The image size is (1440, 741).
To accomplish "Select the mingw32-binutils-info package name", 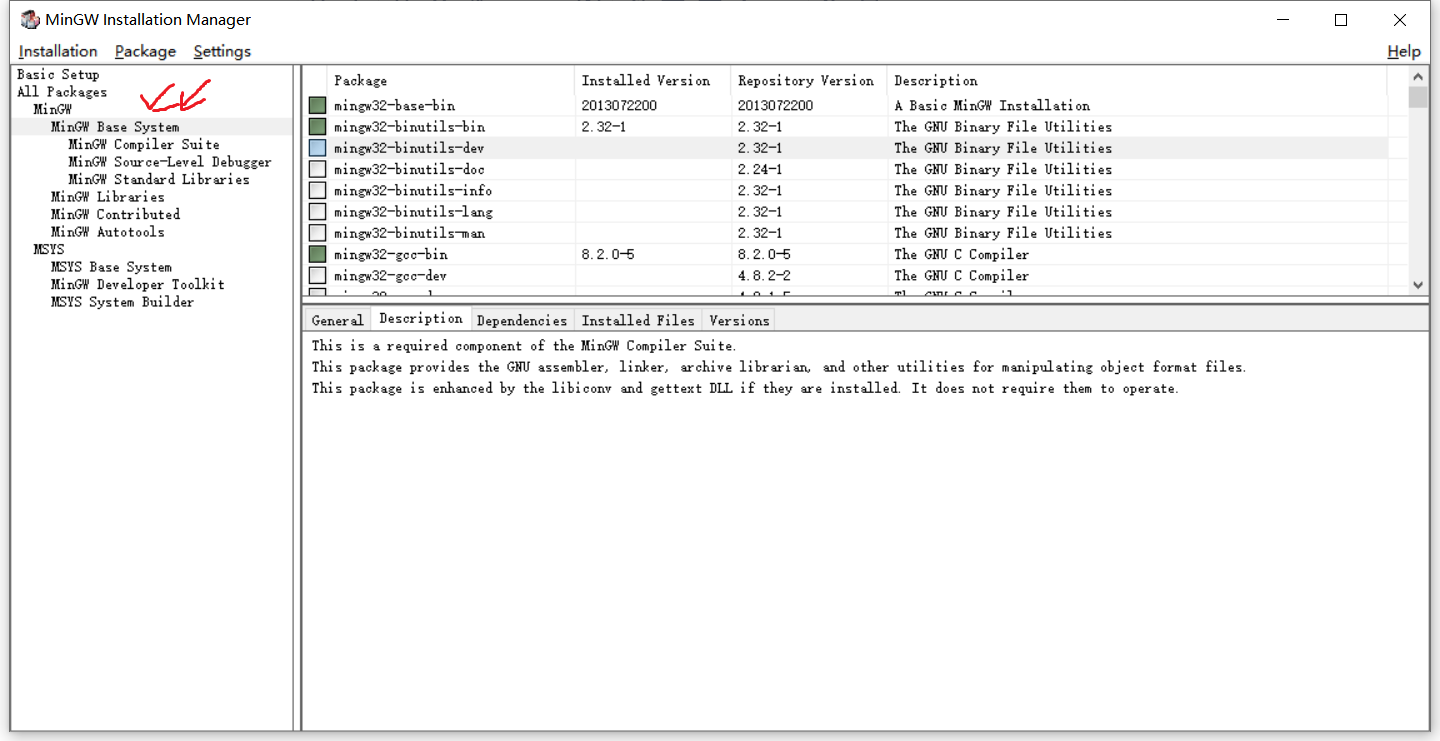I will click(x=413, y=190).
